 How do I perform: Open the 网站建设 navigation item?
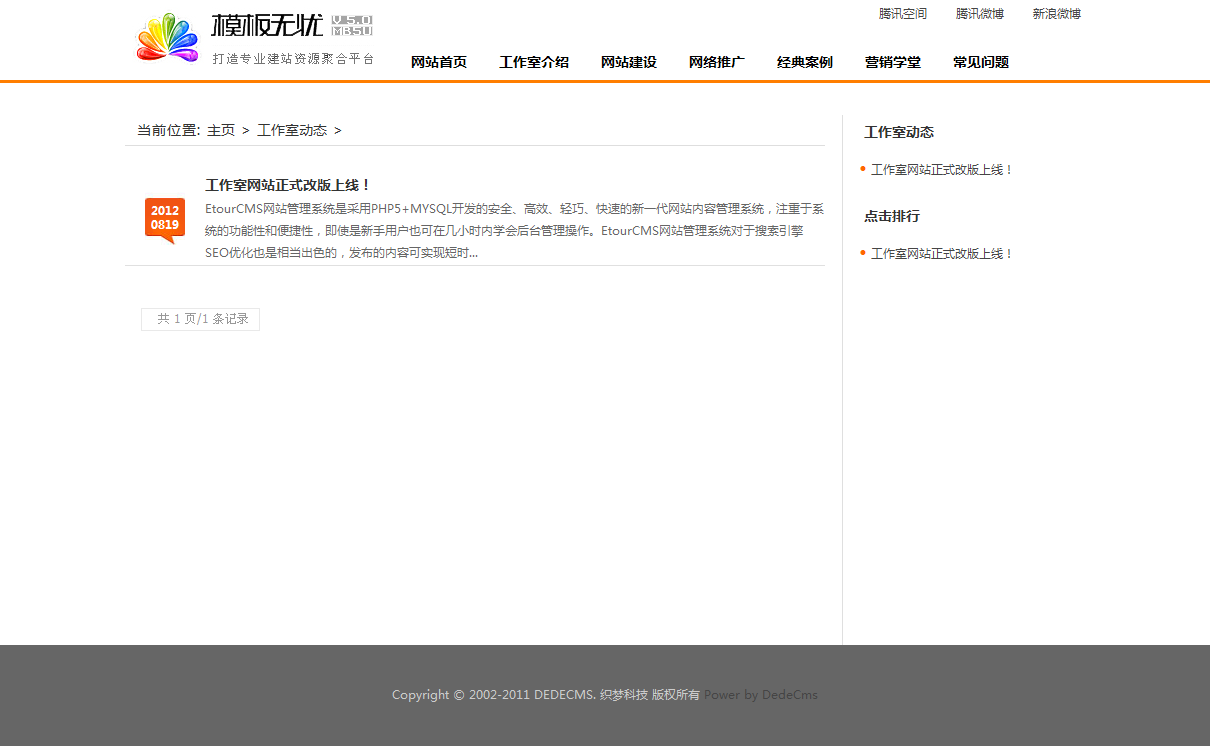(x=629, y=62)
